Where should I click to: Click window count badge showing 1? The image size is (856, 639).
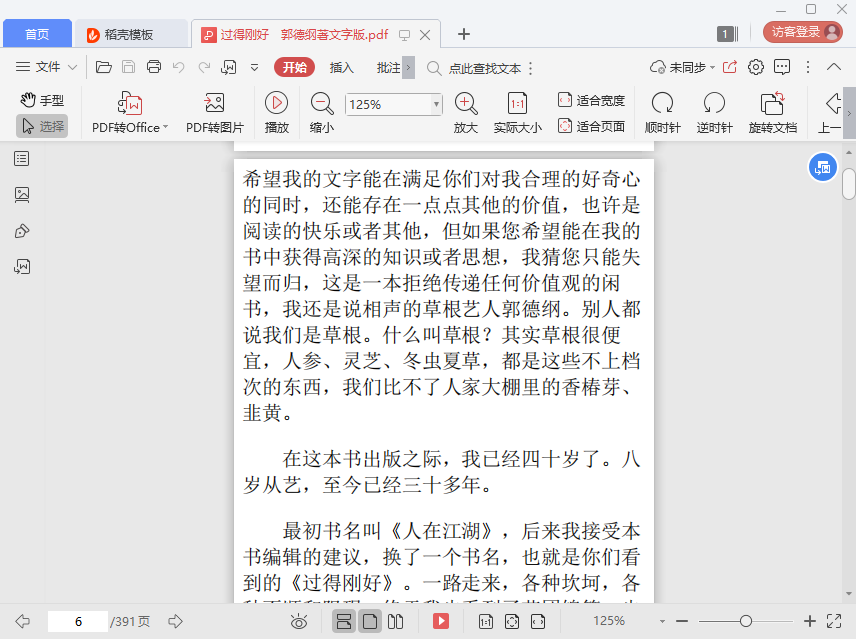pos(727,34)
